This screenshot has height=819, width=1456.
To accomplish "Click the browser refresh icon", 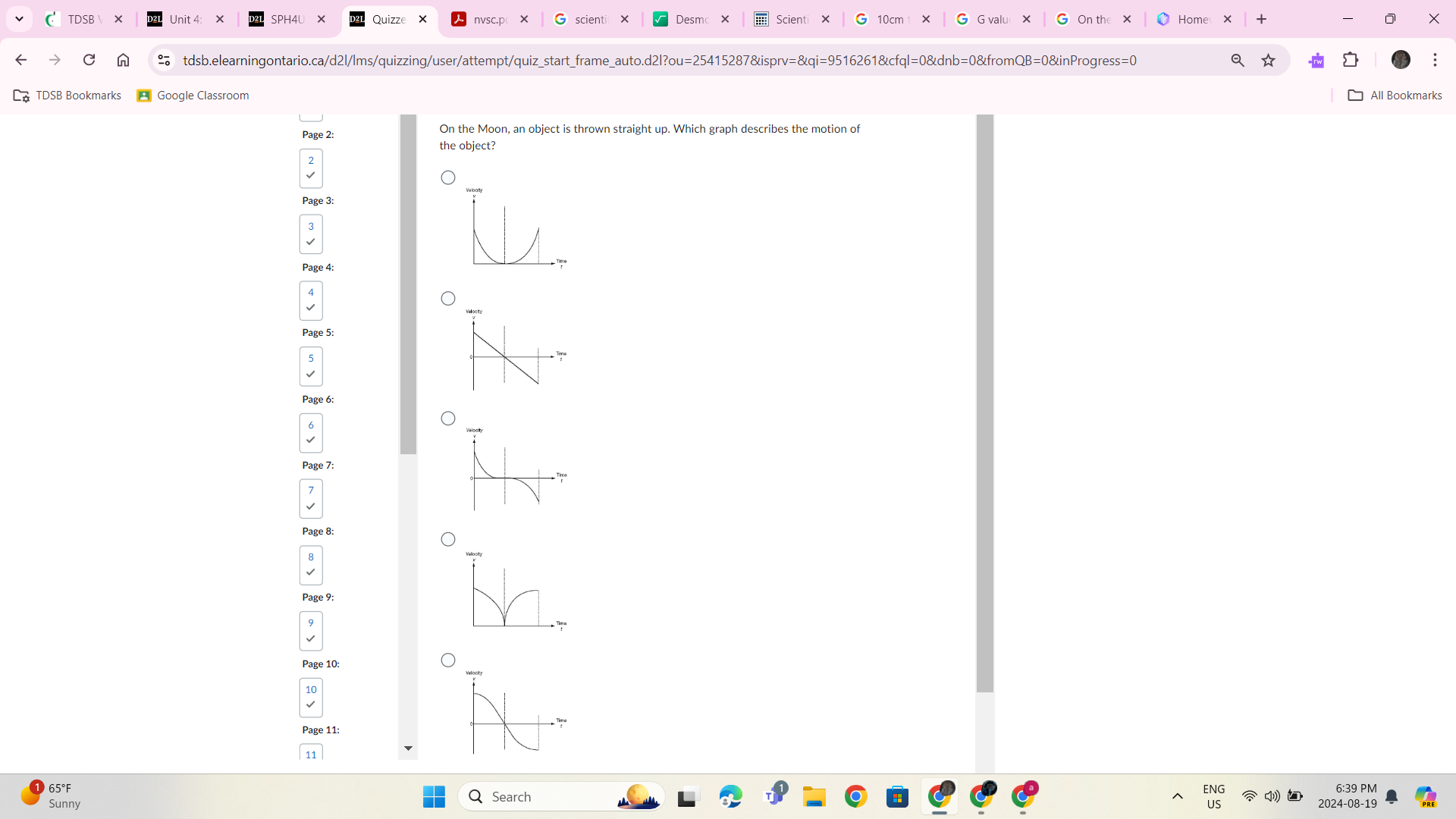I will pos(89,60).
